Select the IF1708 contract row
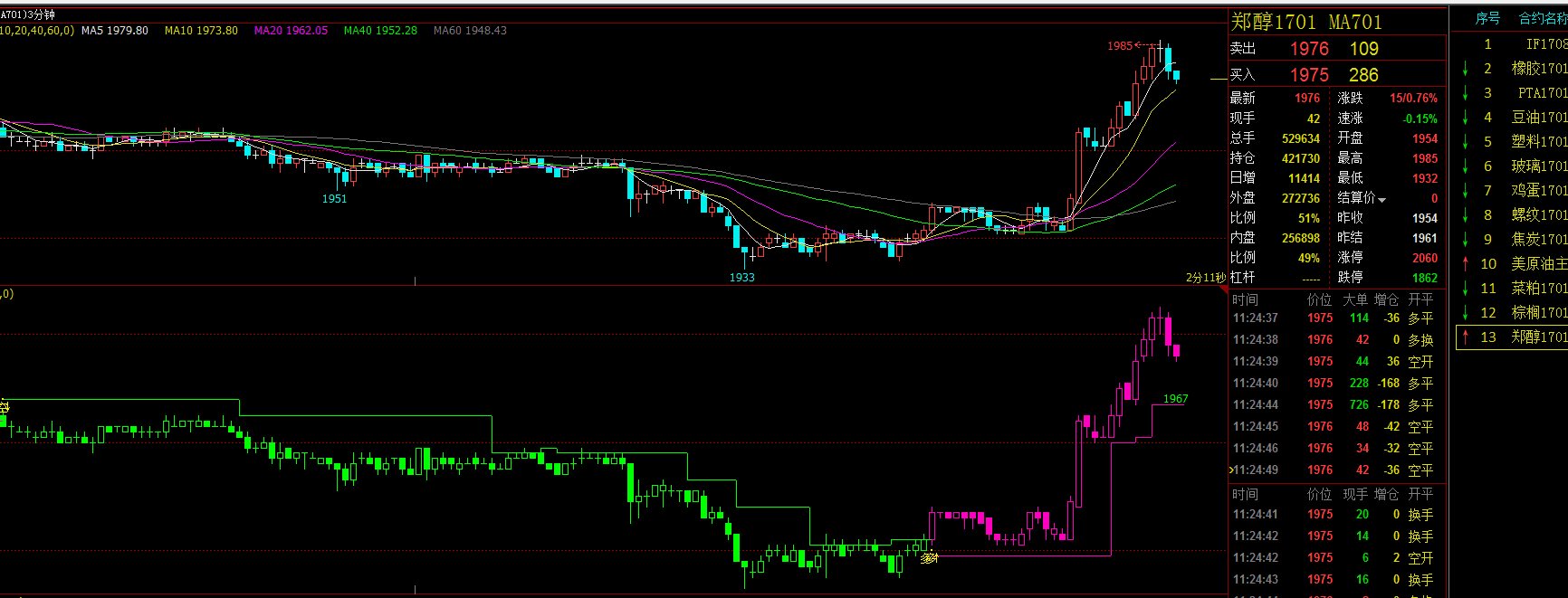 click(1544, 44)
